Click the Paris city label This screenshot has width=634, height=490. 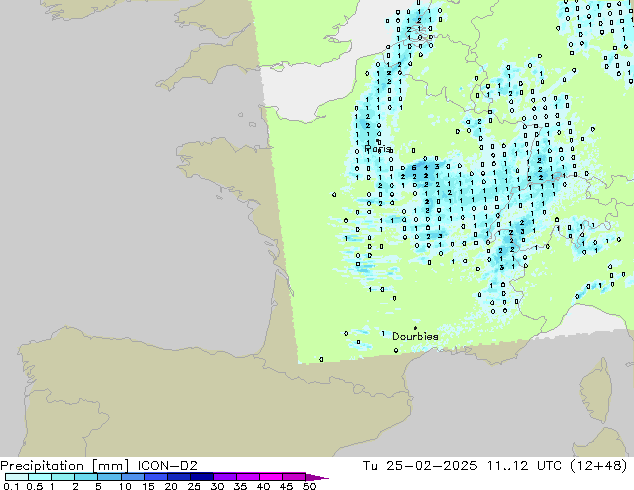(x=378, y=149)
